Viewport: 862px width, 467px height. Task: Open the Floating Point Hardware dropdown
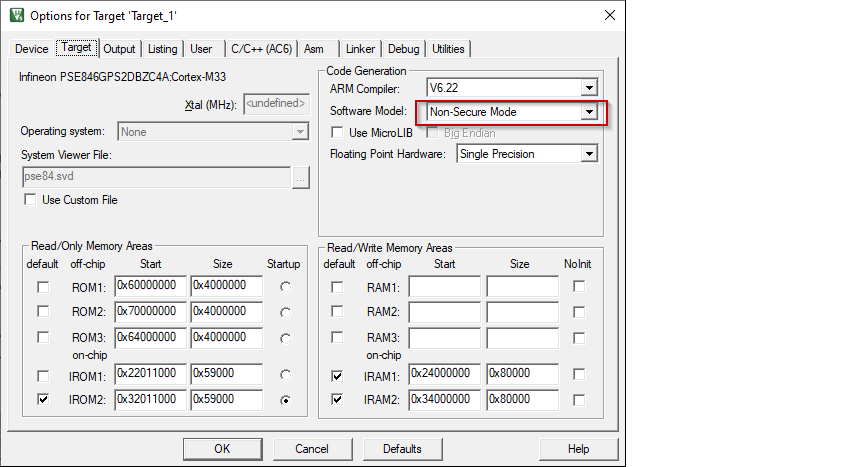tap(589, 154)
